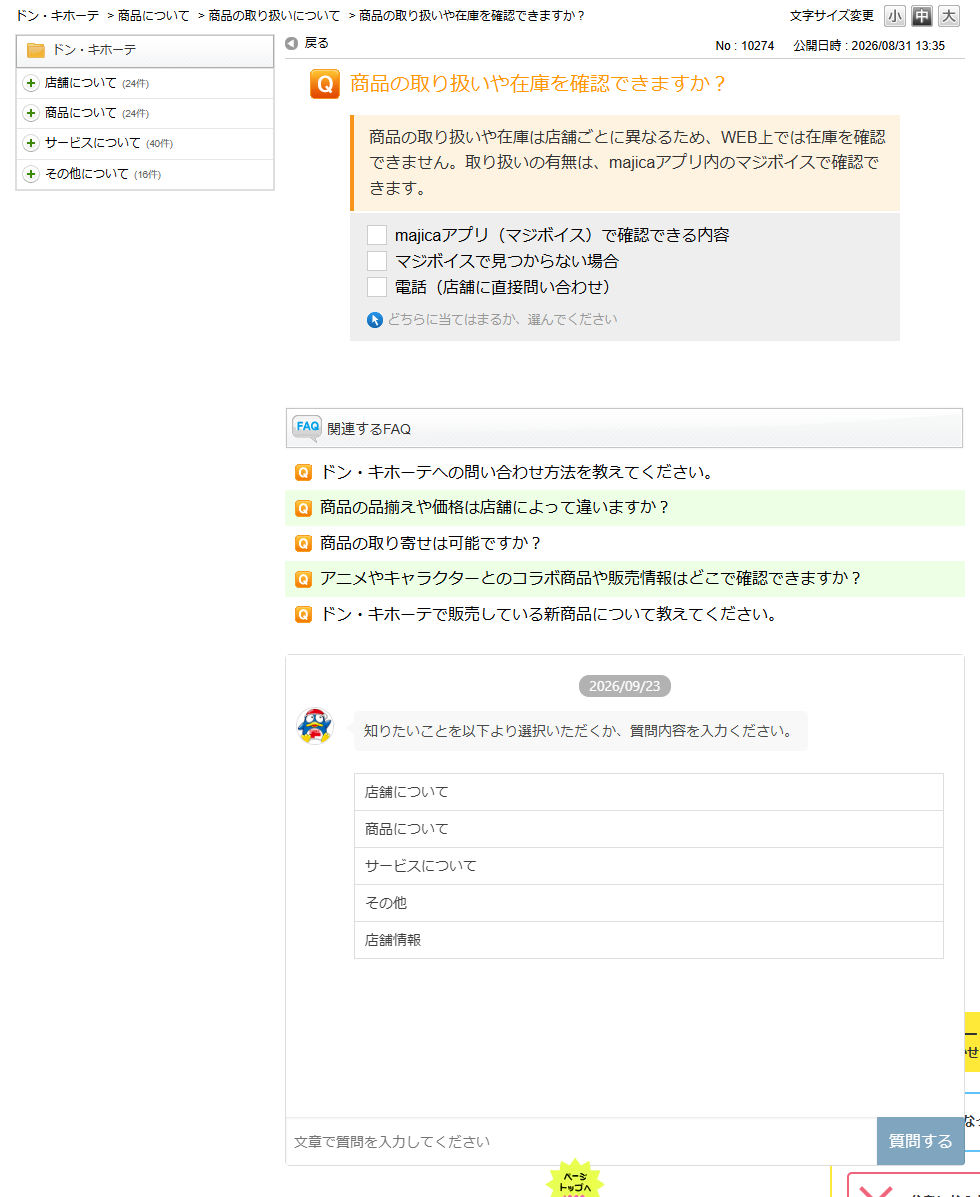Select サービスについて option in chat

click(649, 866)
